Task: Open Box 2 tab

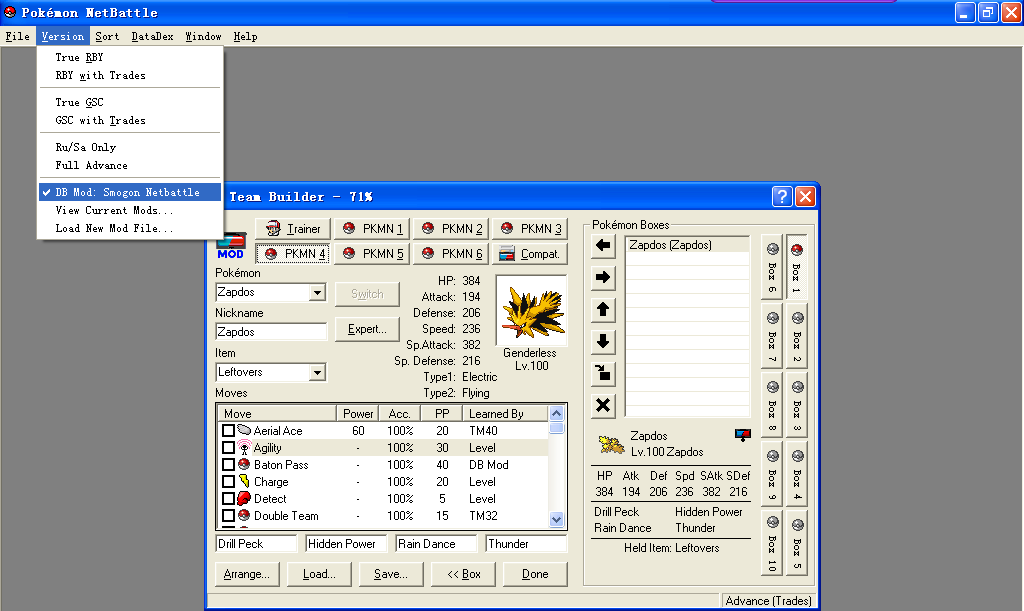Action: tap(797, 336)
